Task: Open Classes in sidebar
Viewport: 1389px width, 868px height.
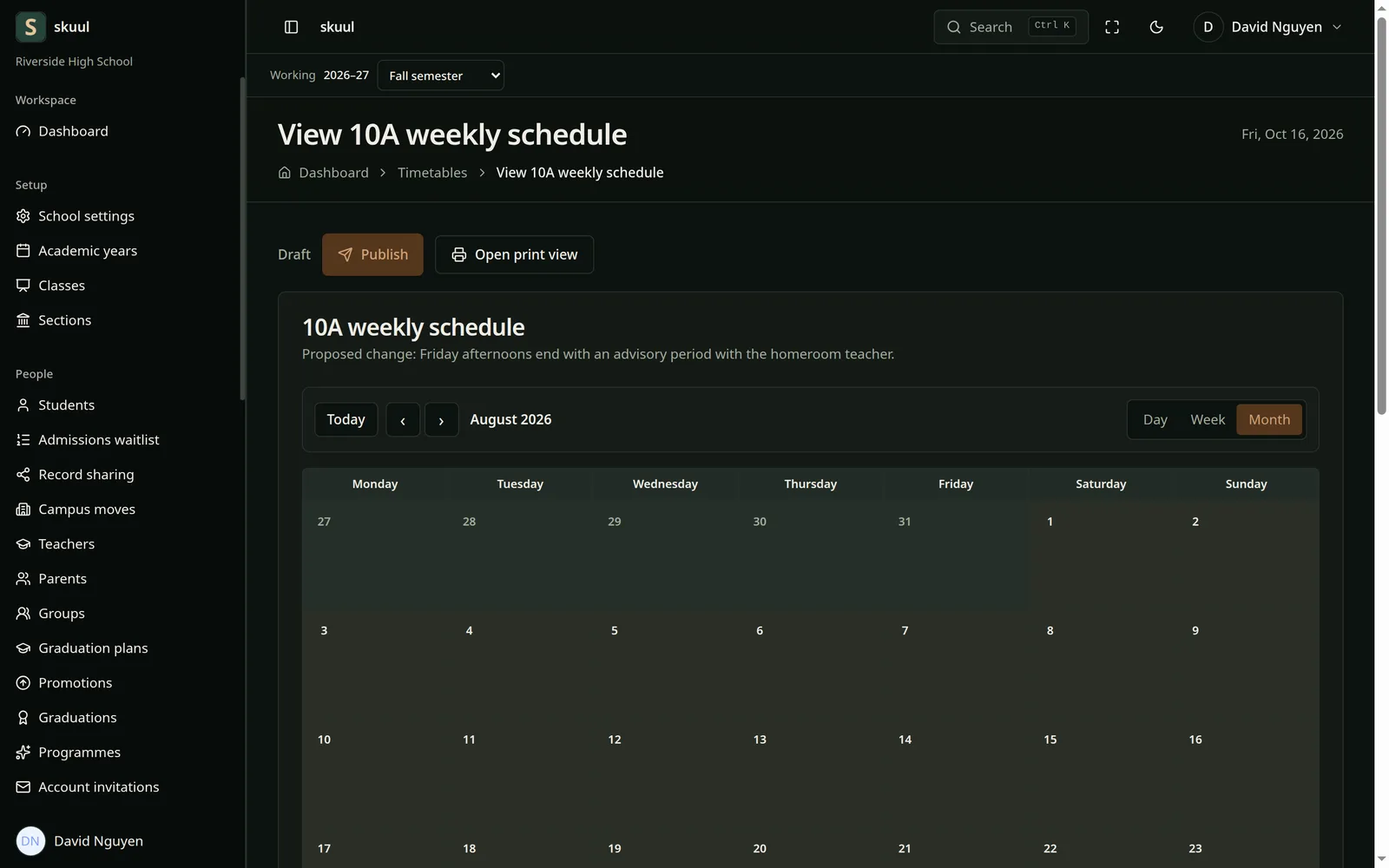Action: (x=122, y=286)
